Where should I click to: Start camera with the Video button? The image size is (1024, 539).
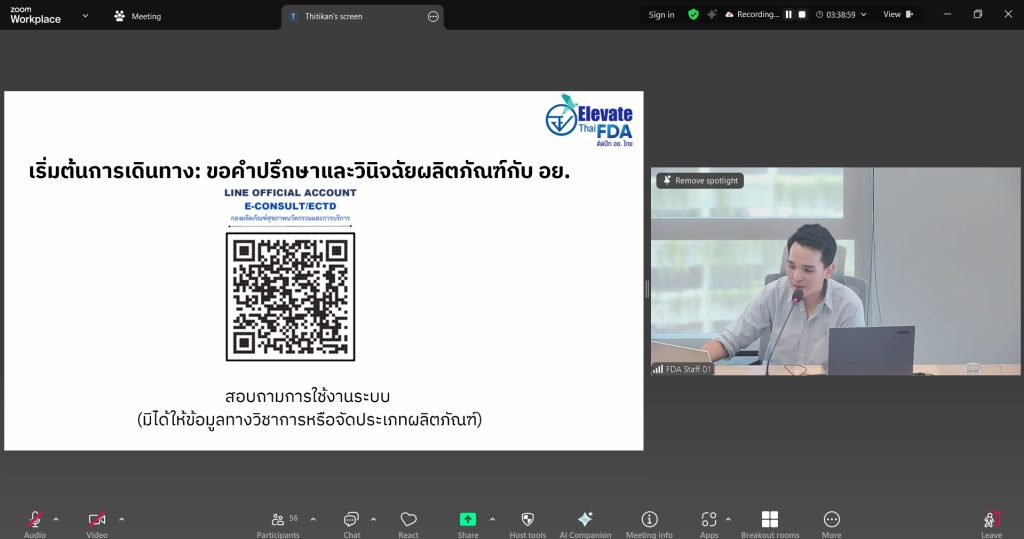click(x=97, y=523)
